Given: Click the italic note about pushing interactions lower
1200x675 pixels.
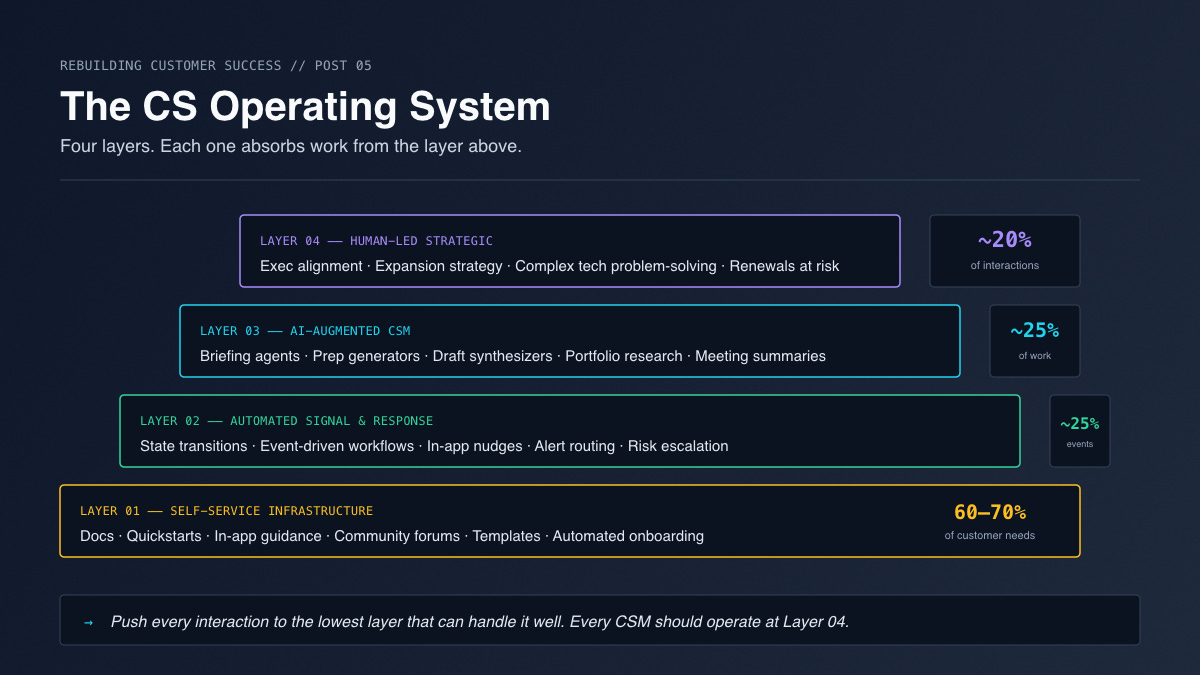Looking at the screenshot, I should [x=480, y=622].
